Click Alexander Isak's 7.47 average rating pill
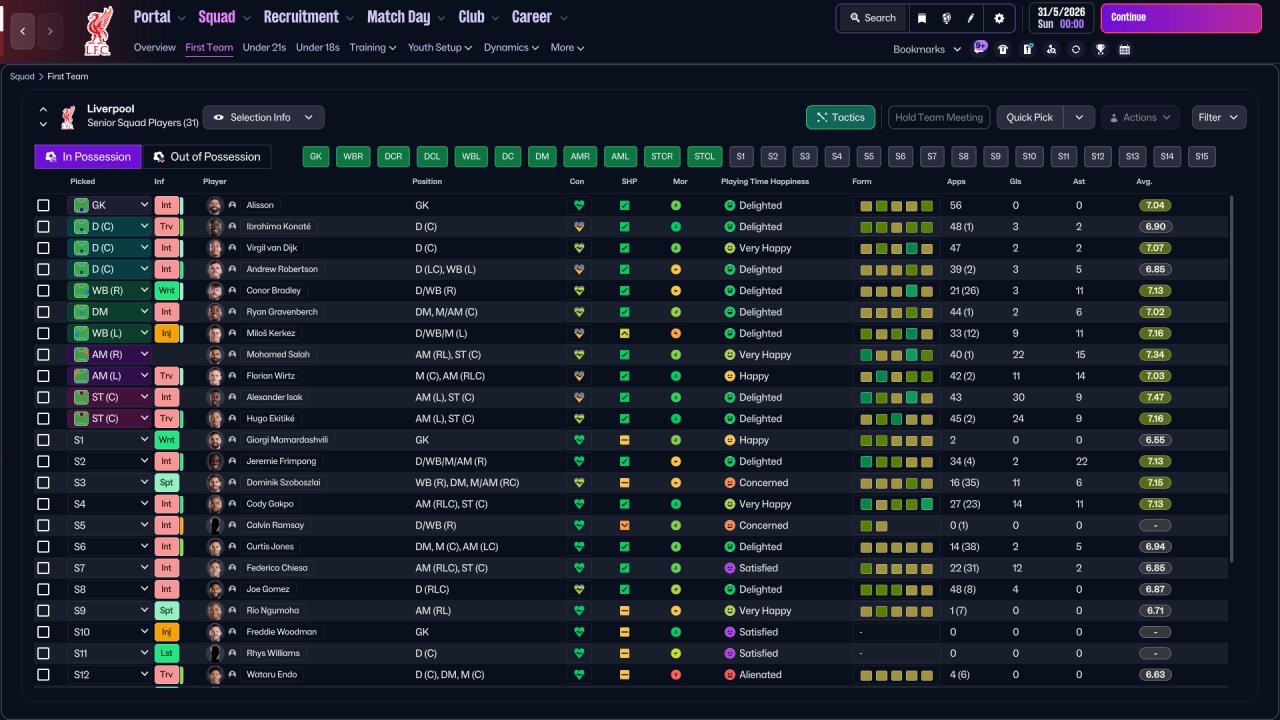Screen dimensions: 1280x720 coord(1155,398)
